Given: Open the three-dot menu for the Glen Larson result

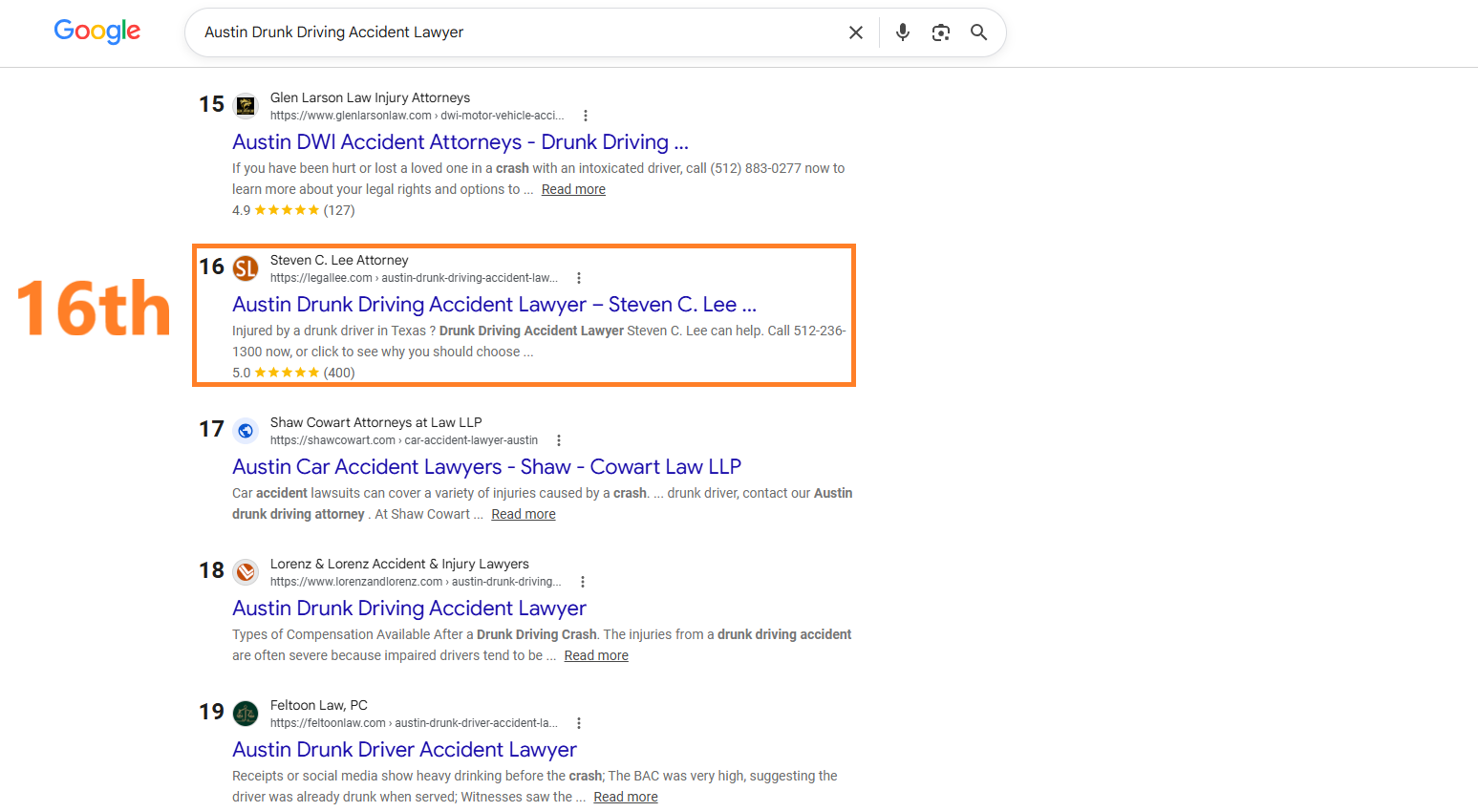Looking at the screenshot, I should coord(586,116).
